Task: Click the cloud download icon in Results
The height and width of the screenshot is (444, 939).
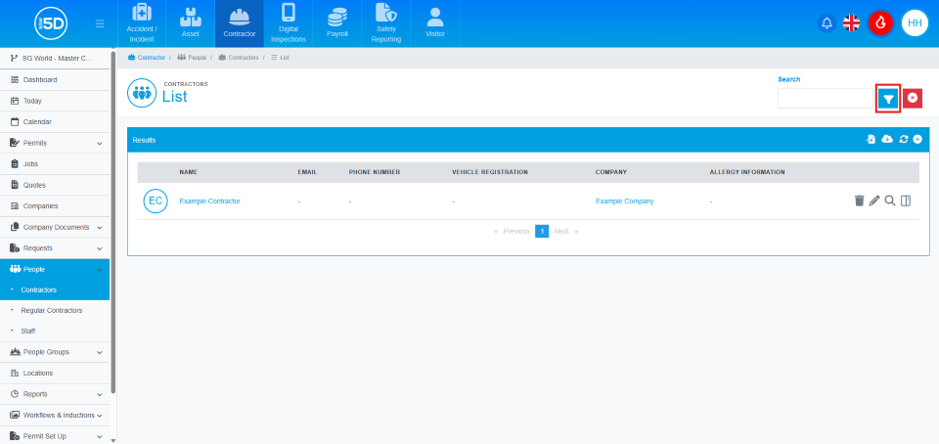Action: (887, 139)
